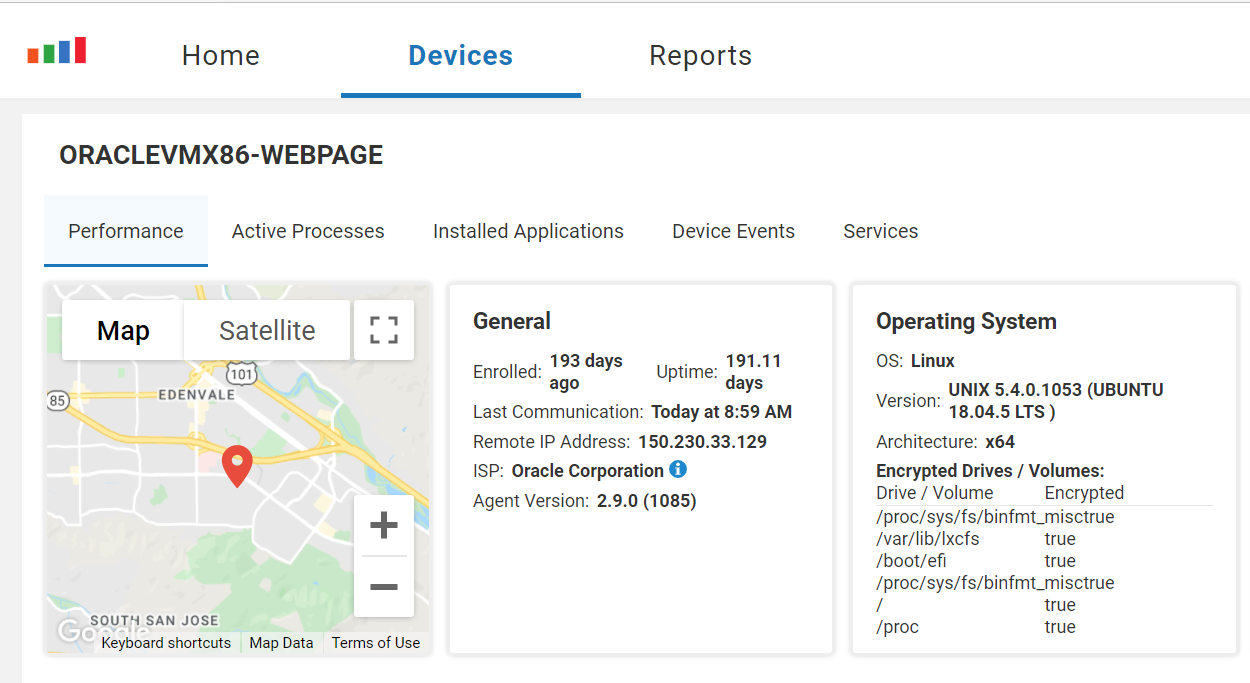Open the Device Events tab
Viewport: 1250px width, 683px height.
click(734, 231)
